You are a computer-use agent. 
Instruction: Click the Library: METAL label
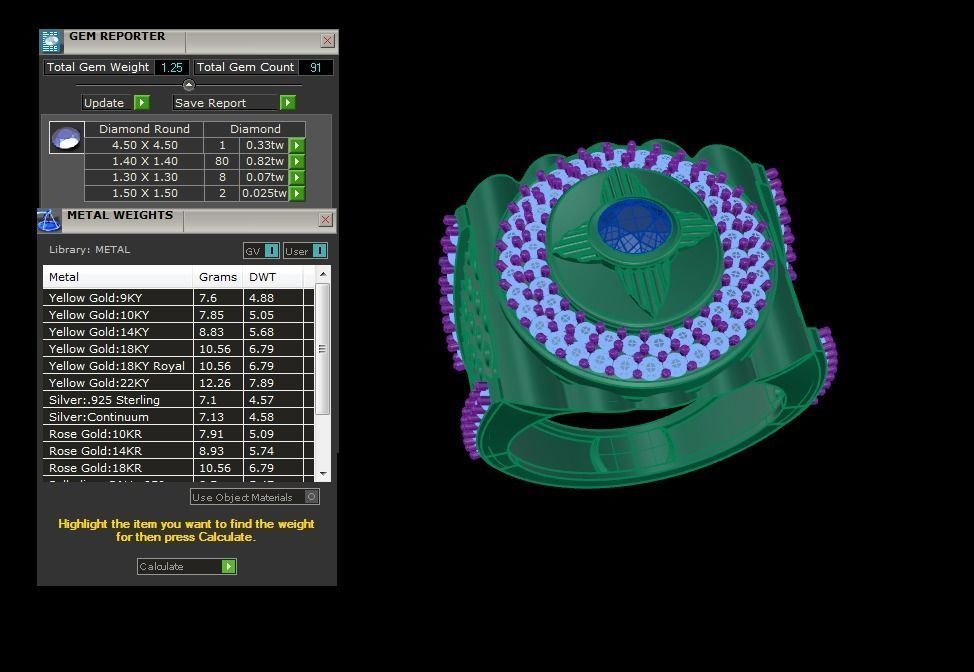point(89,250)
